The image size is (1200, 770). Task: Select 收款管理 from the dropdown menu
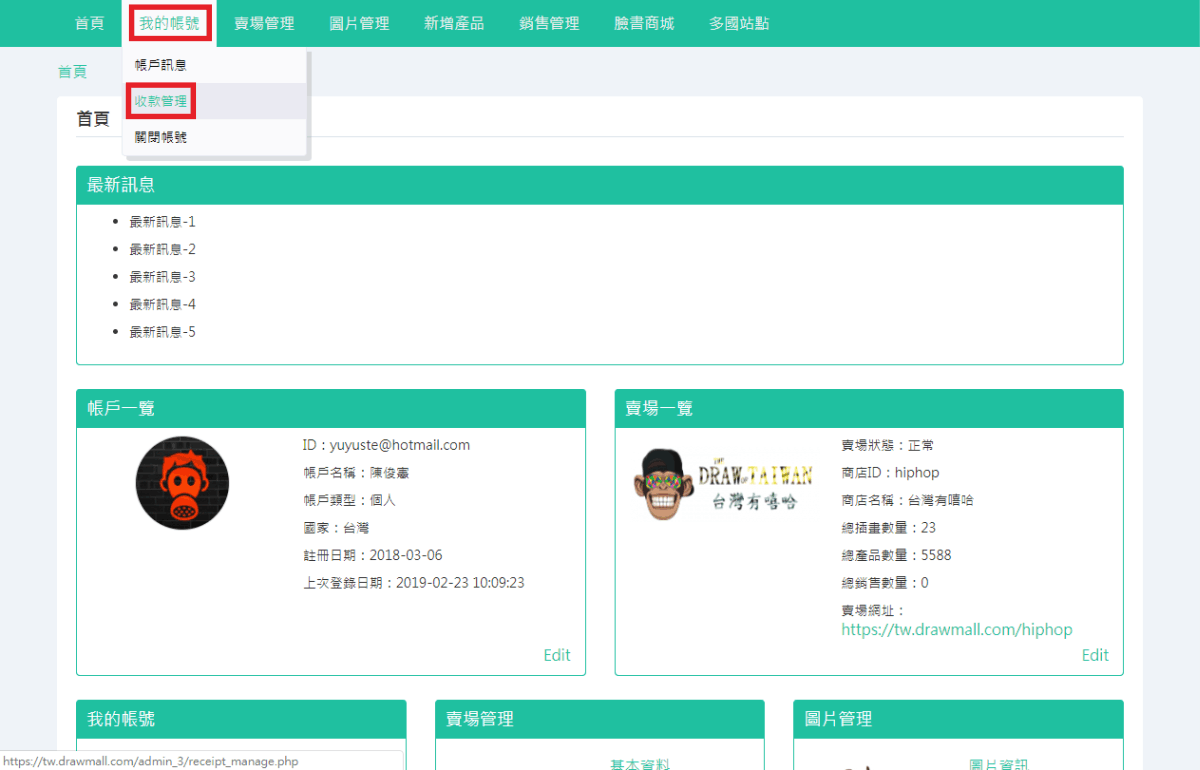tap(161, 100)
